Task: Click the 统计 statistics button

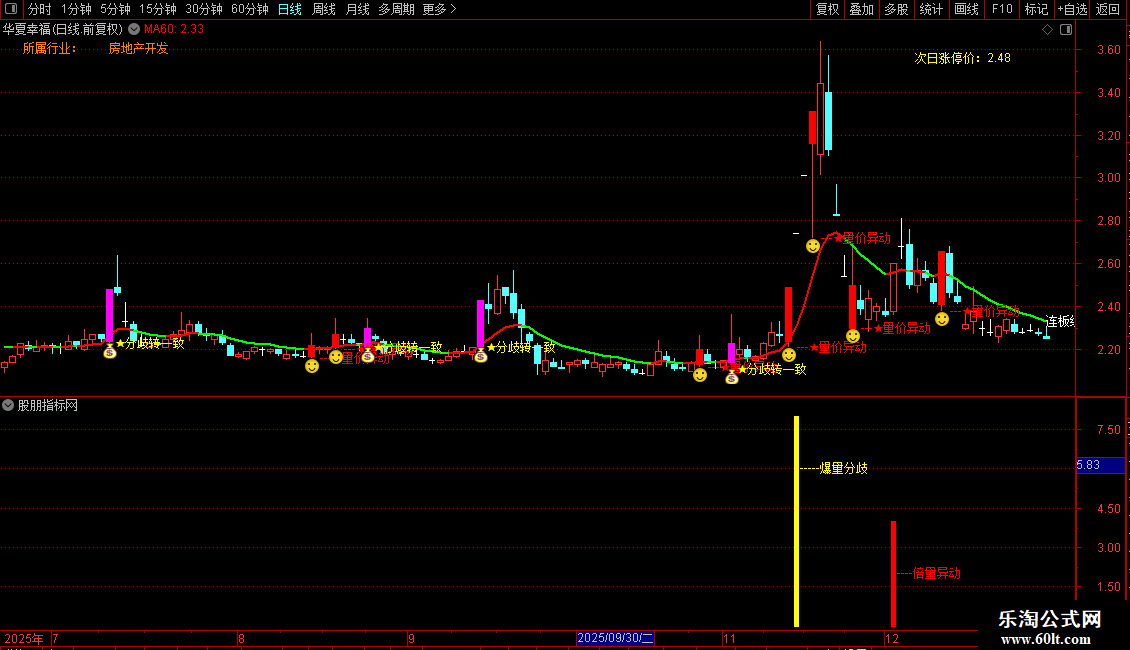Action: point(930,9)
